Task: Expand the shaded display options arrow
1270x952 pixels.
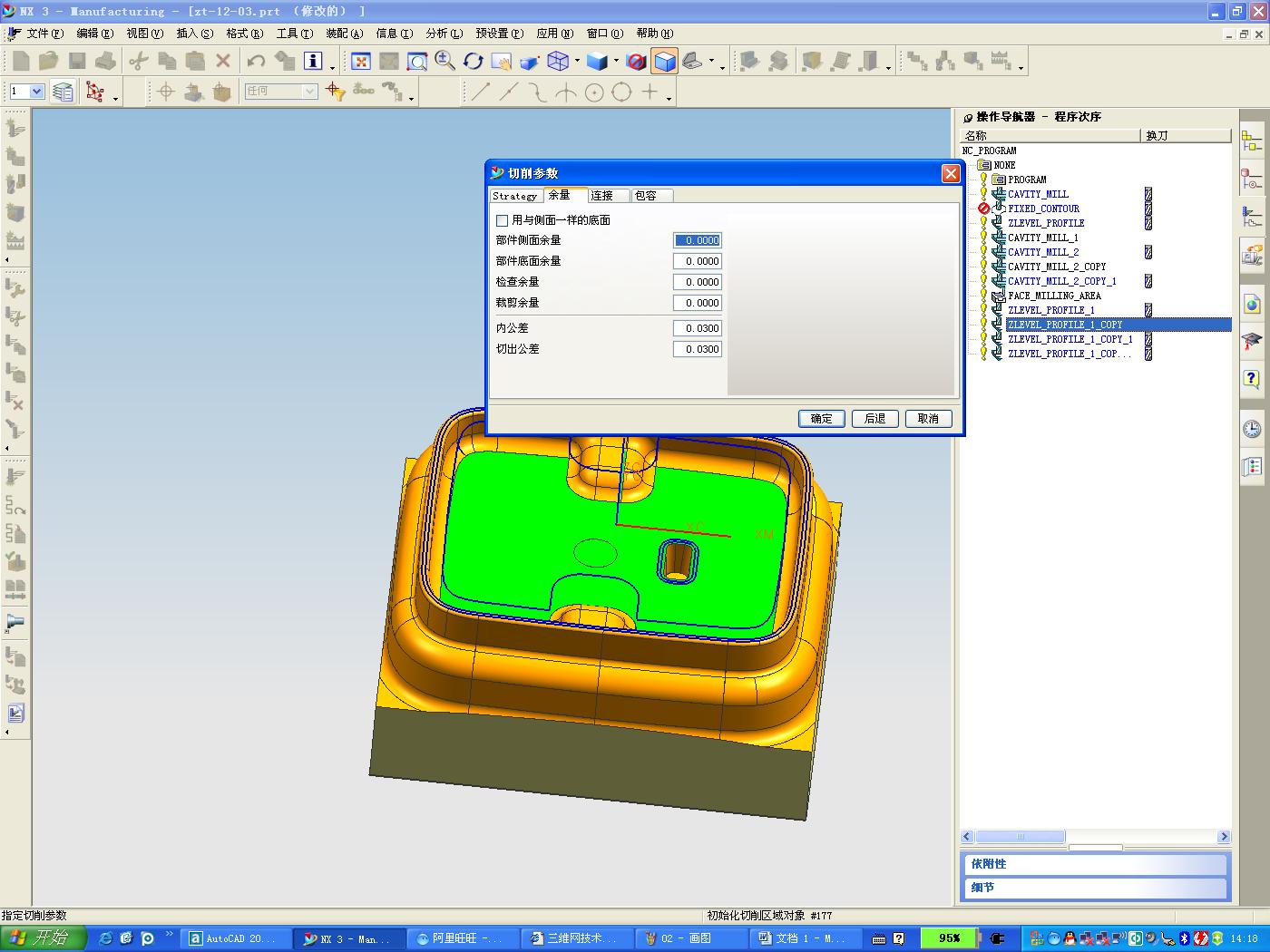Action: 616,61
